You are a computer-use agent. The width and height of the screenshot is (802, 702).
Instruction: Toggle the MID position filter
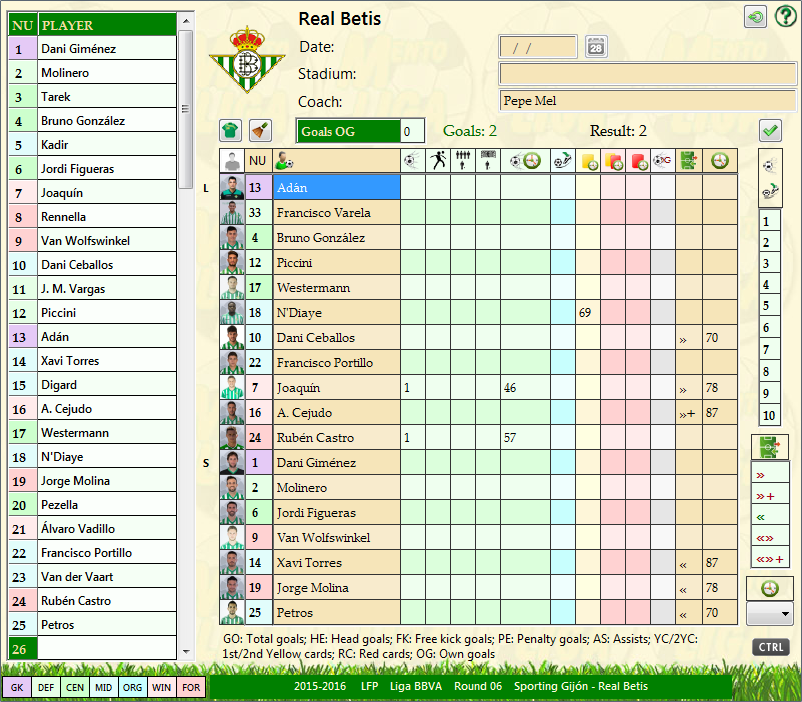pos(103,687)
